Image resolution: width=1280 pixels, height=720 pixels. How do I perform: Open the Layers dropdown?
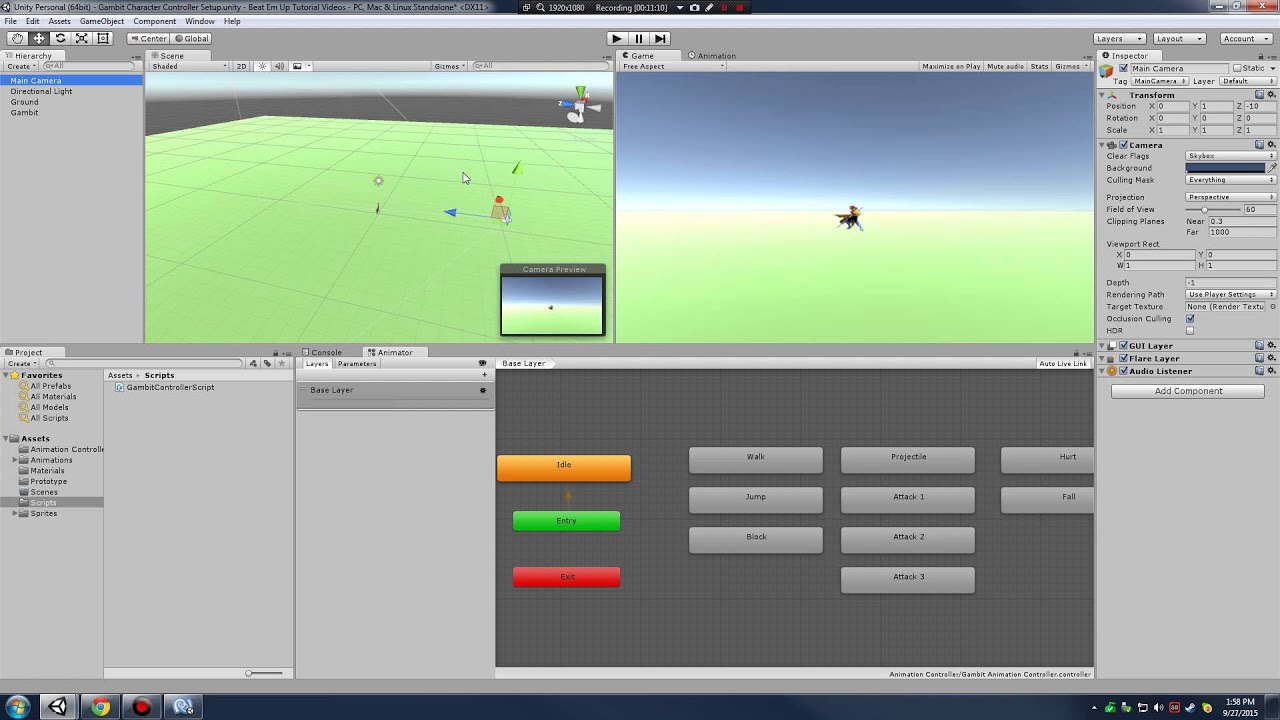[x=1120, y=38]
